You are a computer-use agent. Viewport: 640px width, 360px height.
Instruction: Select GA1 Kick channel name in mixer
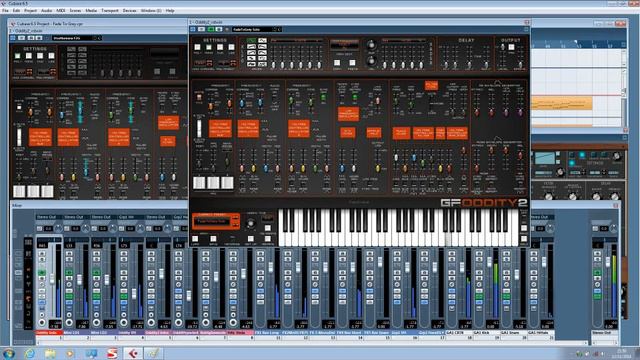(486, 333)
